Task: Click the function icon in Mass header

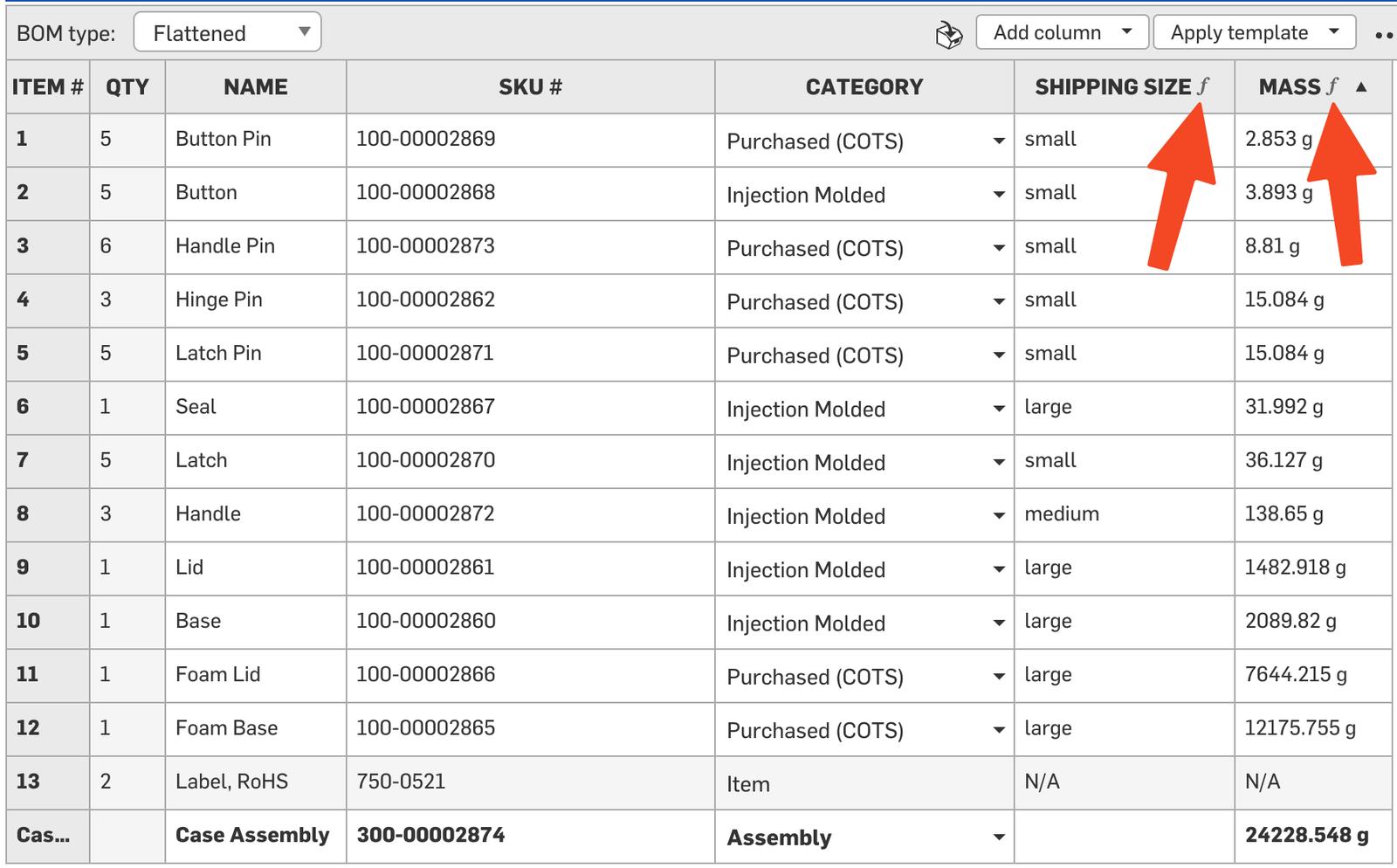Action: click(x=1332, y=86)
